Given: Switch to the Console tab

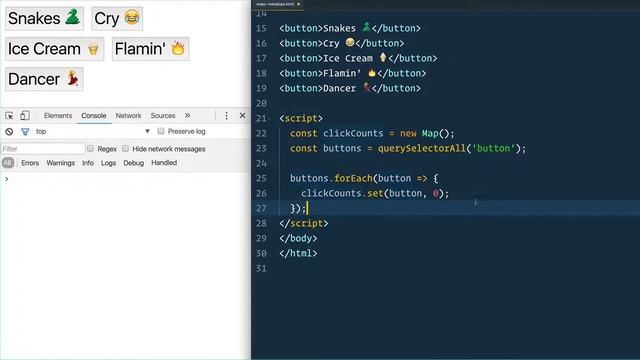Looking at the screenshot, I should coord(93,116).
